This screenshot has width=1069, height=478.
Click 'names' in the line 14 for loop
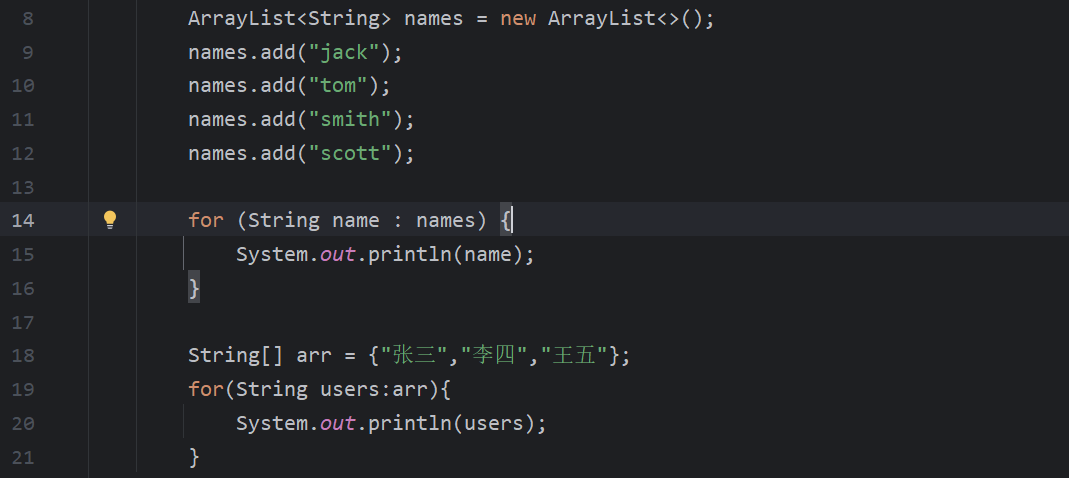click(x=446, y=220)
